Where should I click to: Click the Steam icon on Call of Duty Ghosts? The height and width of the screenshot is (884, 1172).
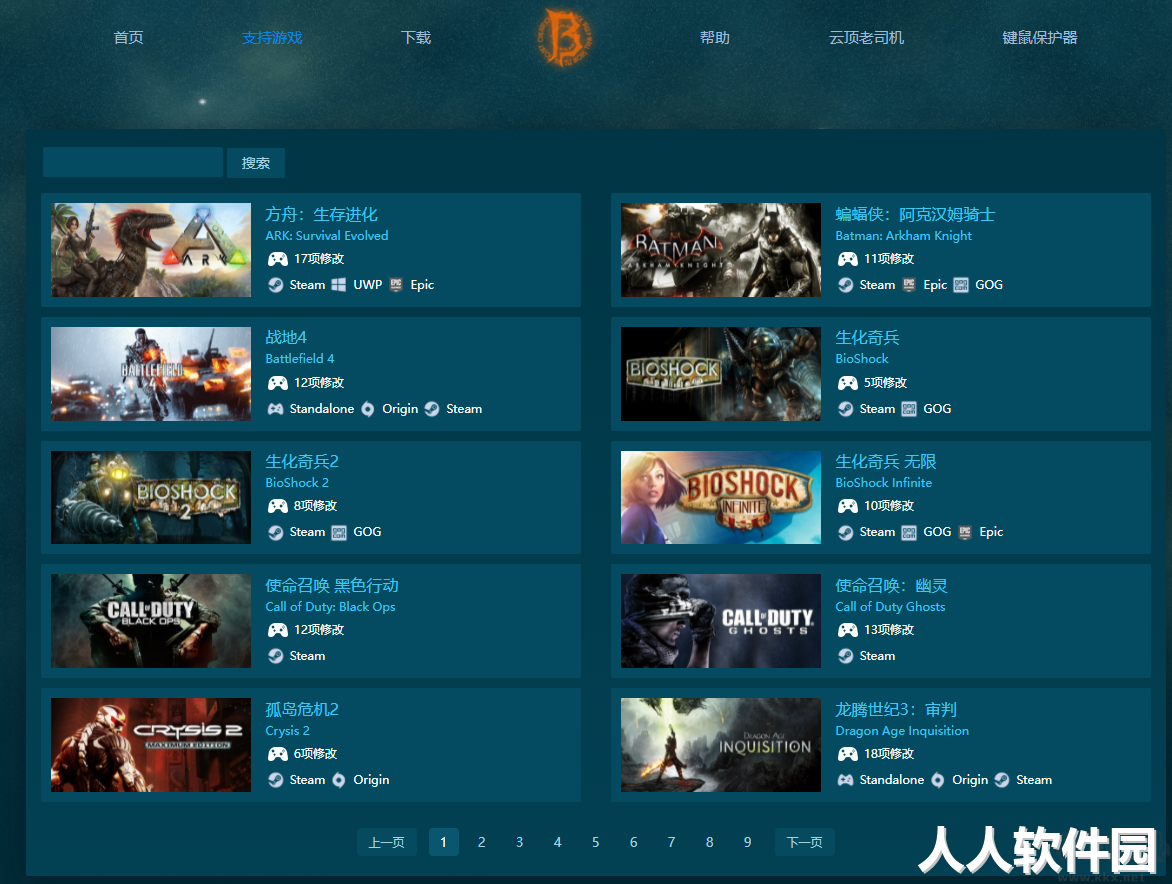tap(846, 656)
